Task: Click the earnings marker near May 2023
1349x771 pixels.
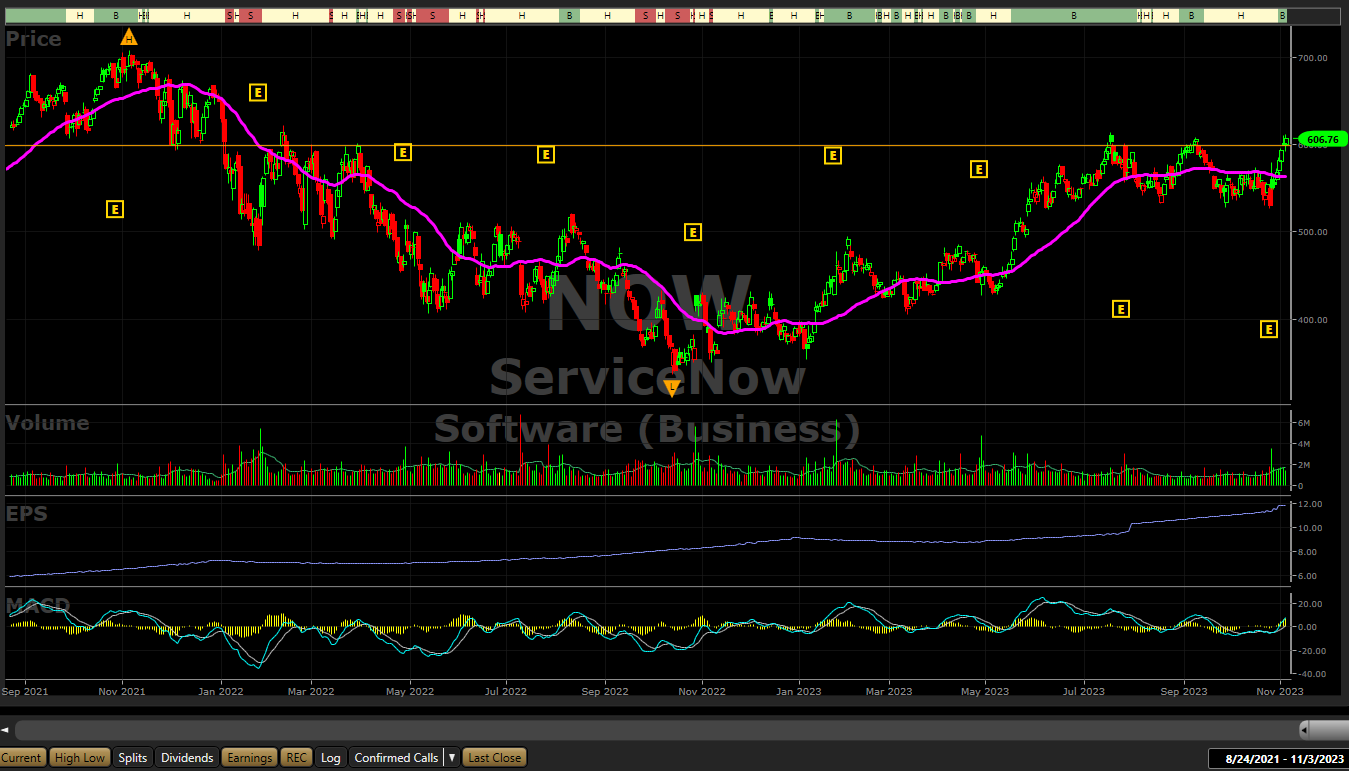Action: pos(979,169)
